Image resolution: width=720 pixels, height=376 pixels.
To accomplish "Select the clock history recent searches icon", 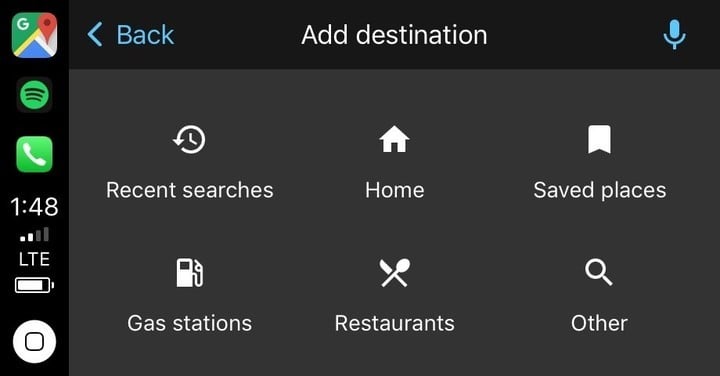I will (189, 140).
